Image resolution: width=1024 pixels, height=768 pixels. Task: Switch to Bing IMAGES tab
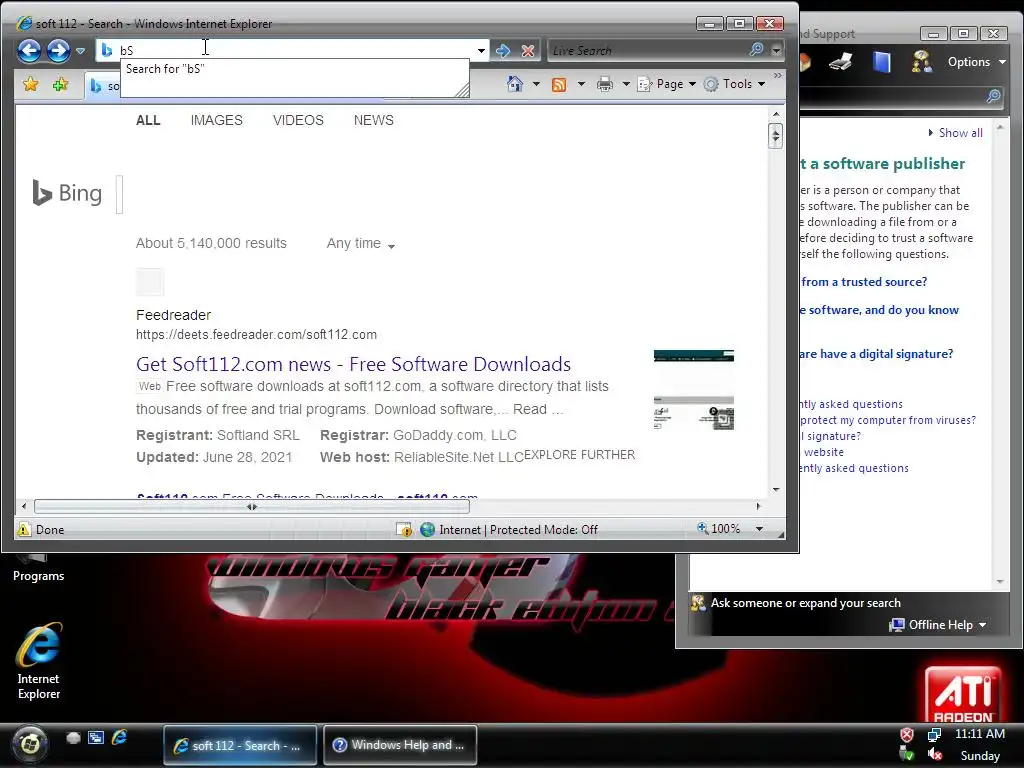(216, 120)
